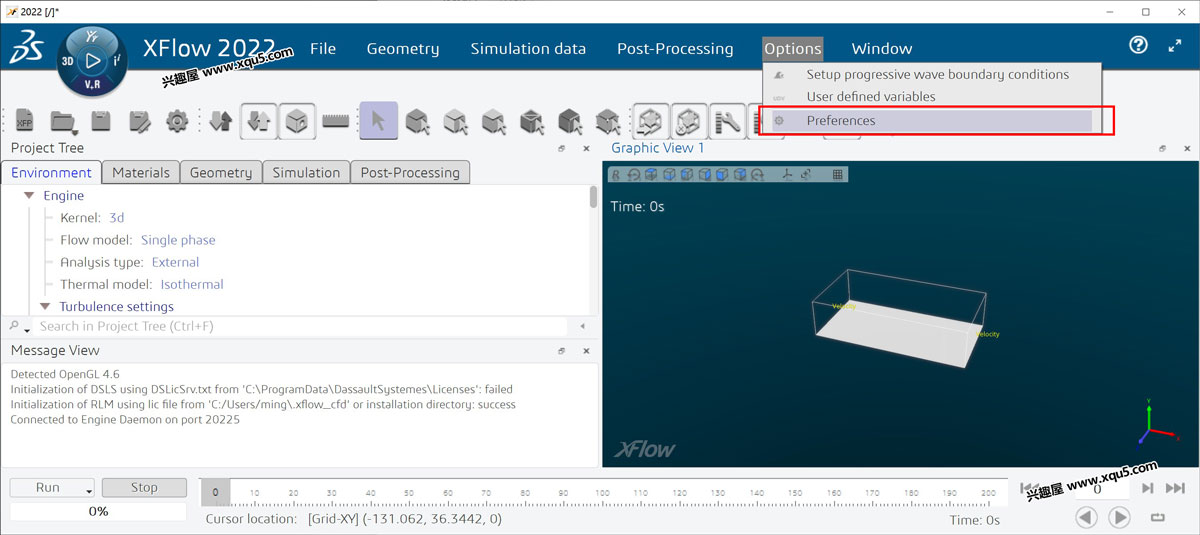Toggle fullscreen using the expand arrows icon

click(x=1175, y=46)
